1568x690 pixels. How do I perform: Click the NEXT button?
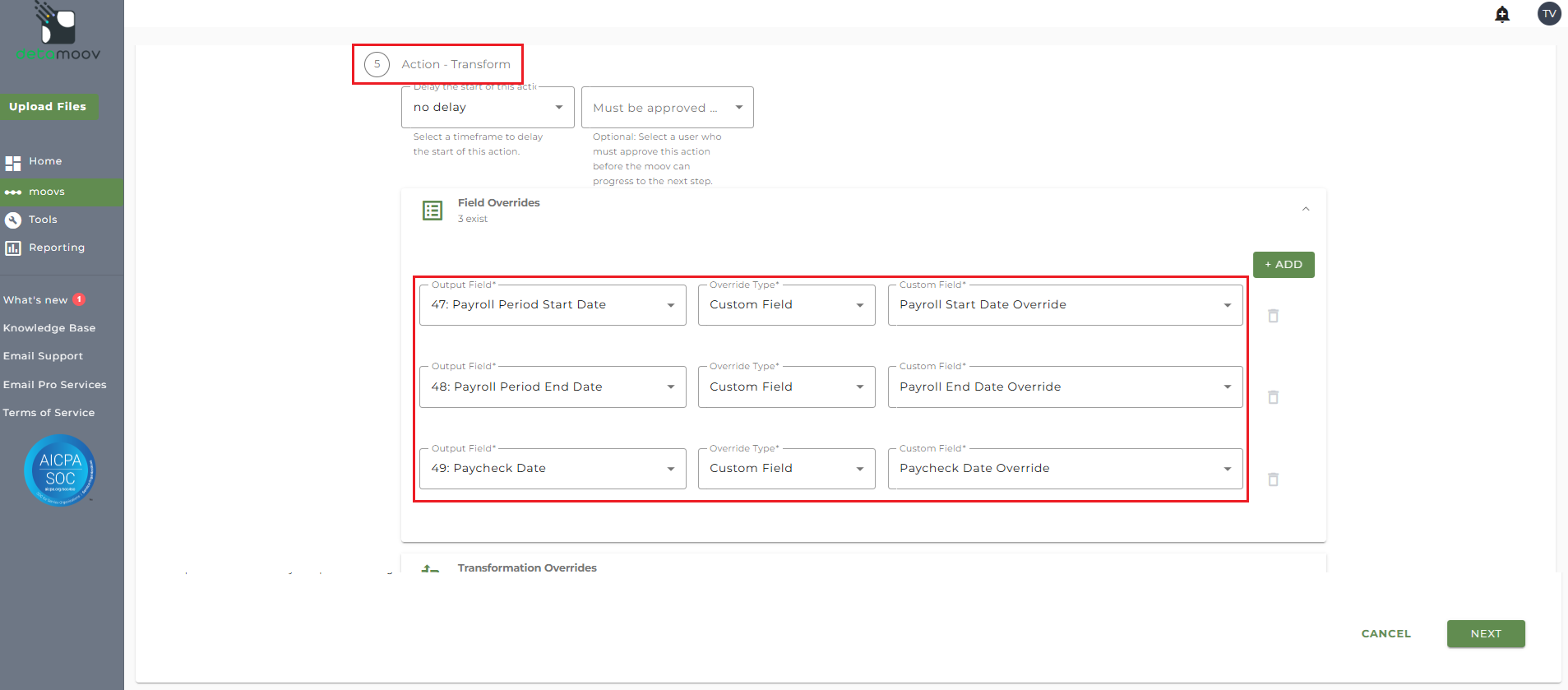(1485, 634)
